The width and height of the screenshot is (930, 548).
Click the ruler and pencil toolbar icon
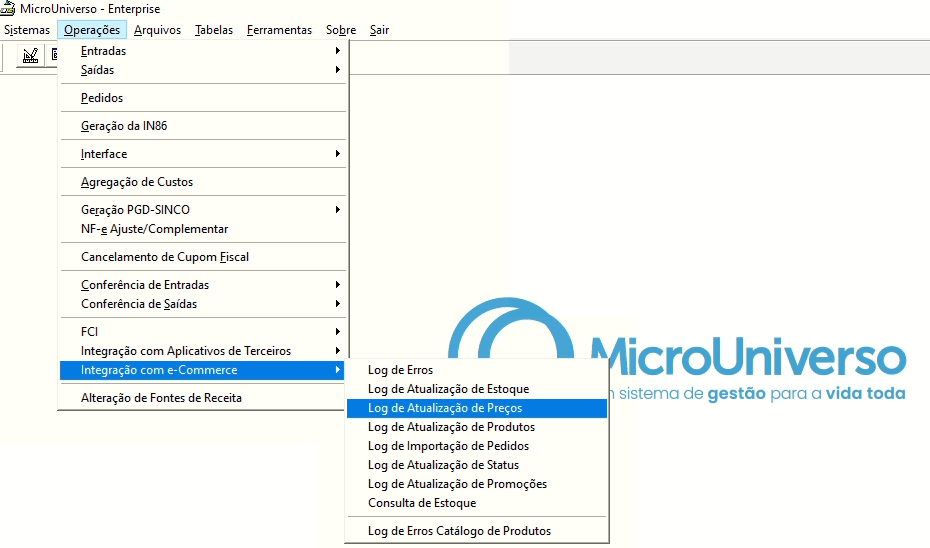click(x=30, y=56)
